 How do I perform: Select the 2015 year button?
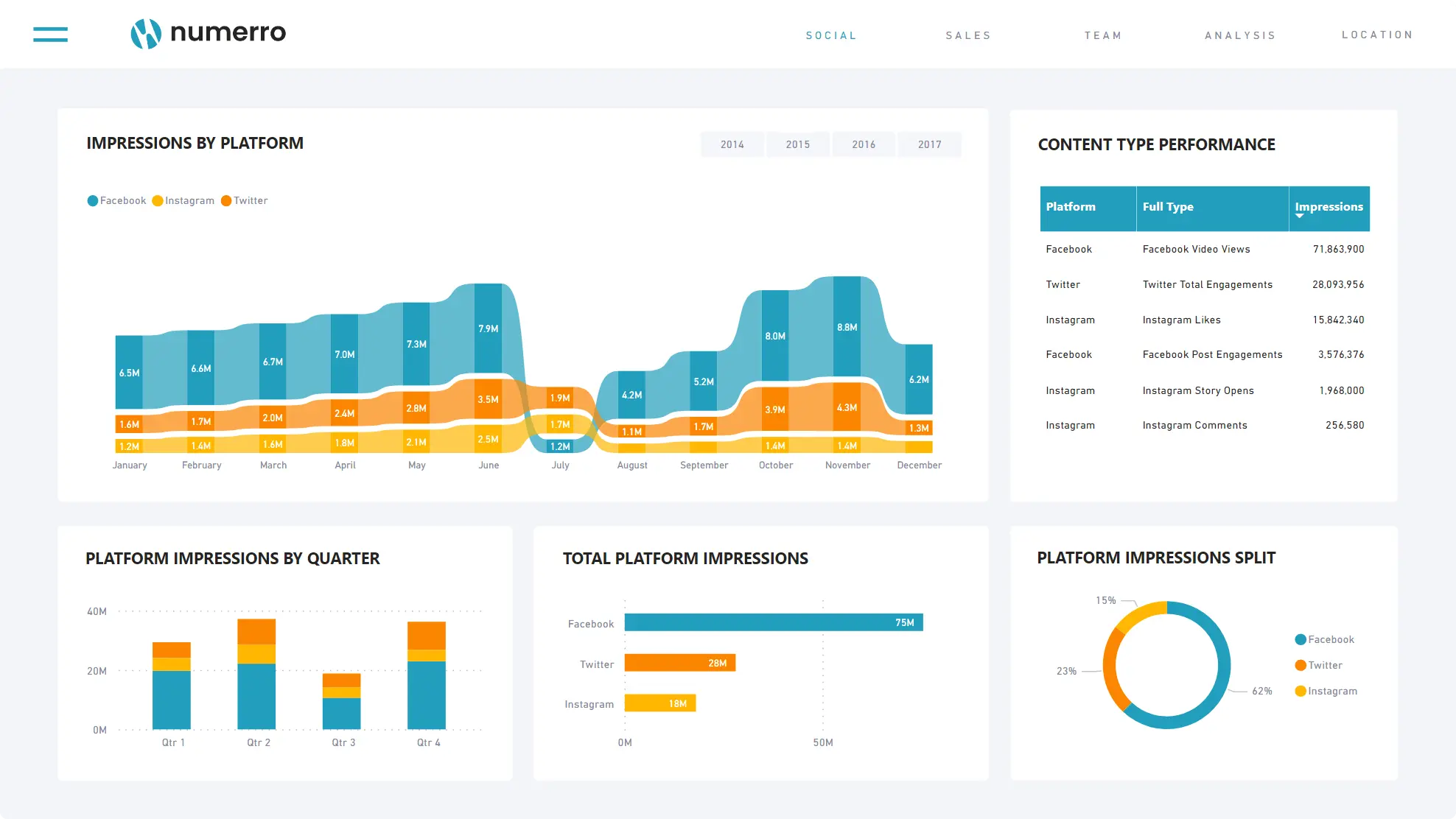tap(797, 144)
